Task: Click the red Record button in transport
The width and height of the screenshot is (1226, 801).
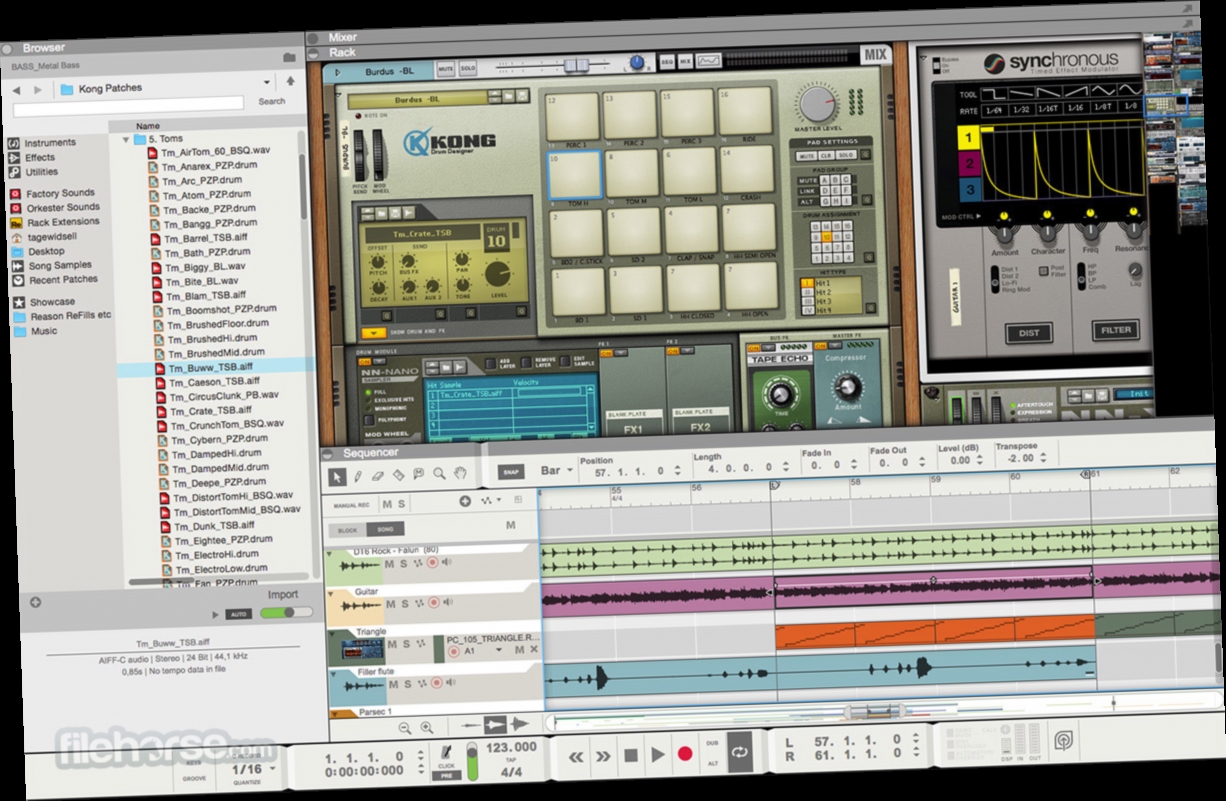Action: point(685,754)
